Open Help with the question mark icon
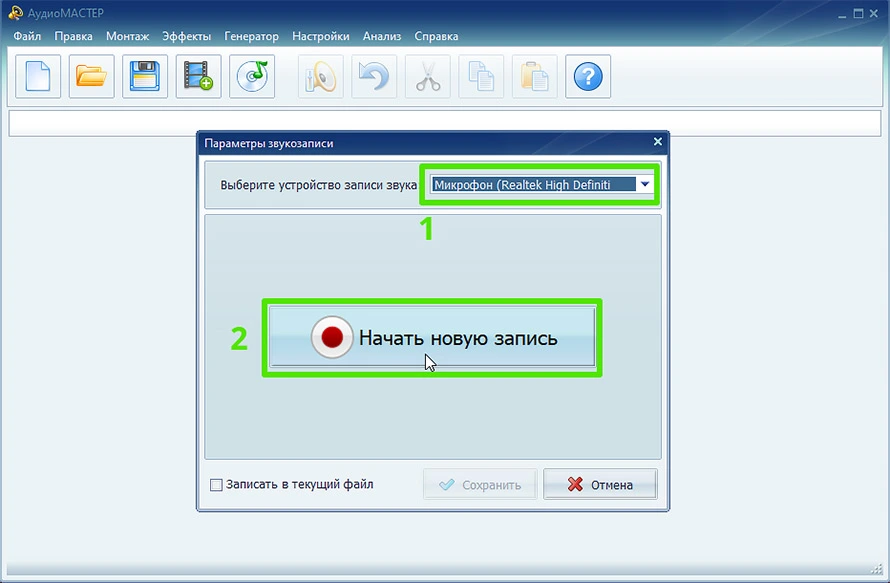The width and height of the screenshot is (890, 583). [x=587, y=77]
